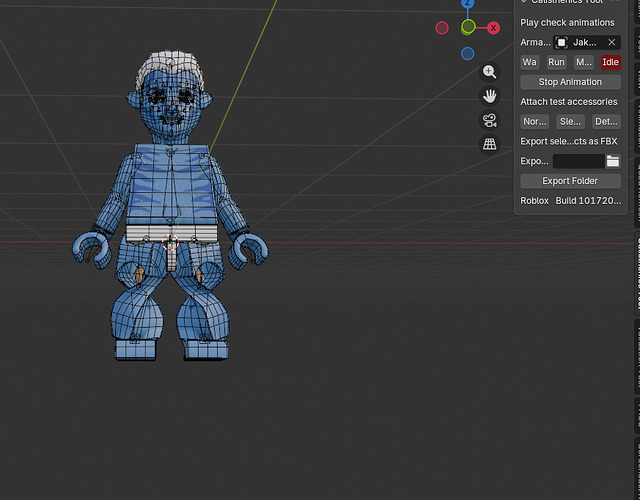Click the pan hand viewport icon
This screenshot has height=500, width=640.
[489, 96]
